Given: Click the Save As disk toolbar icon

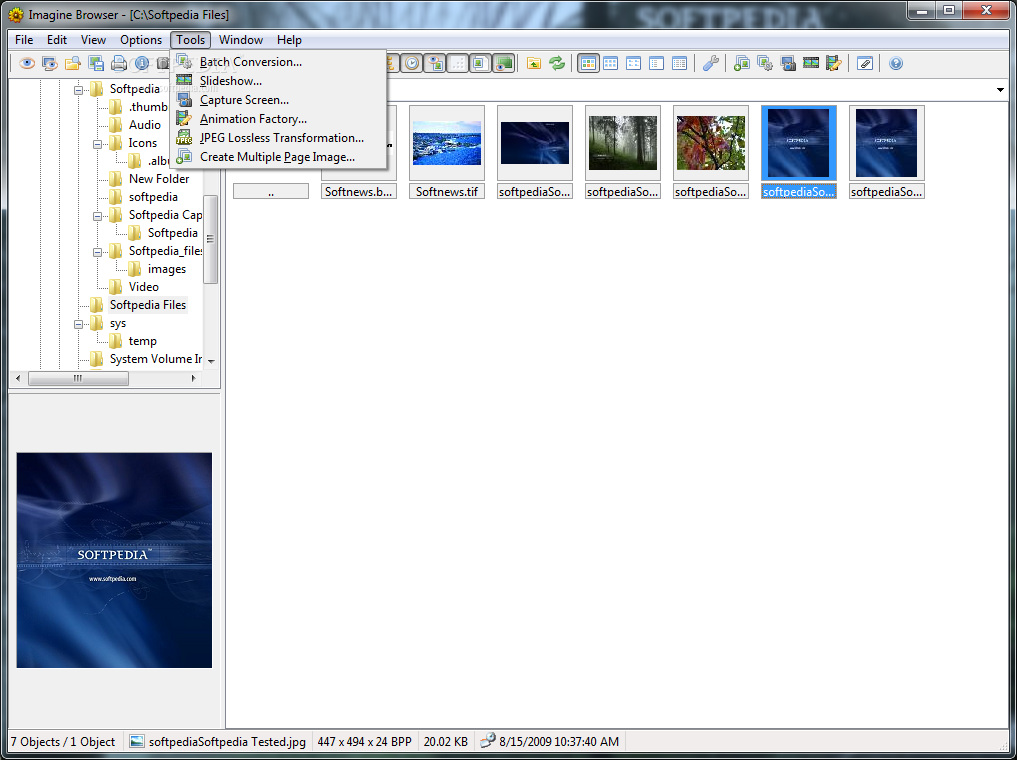Looking at the screenshot, I should (95, 64).
